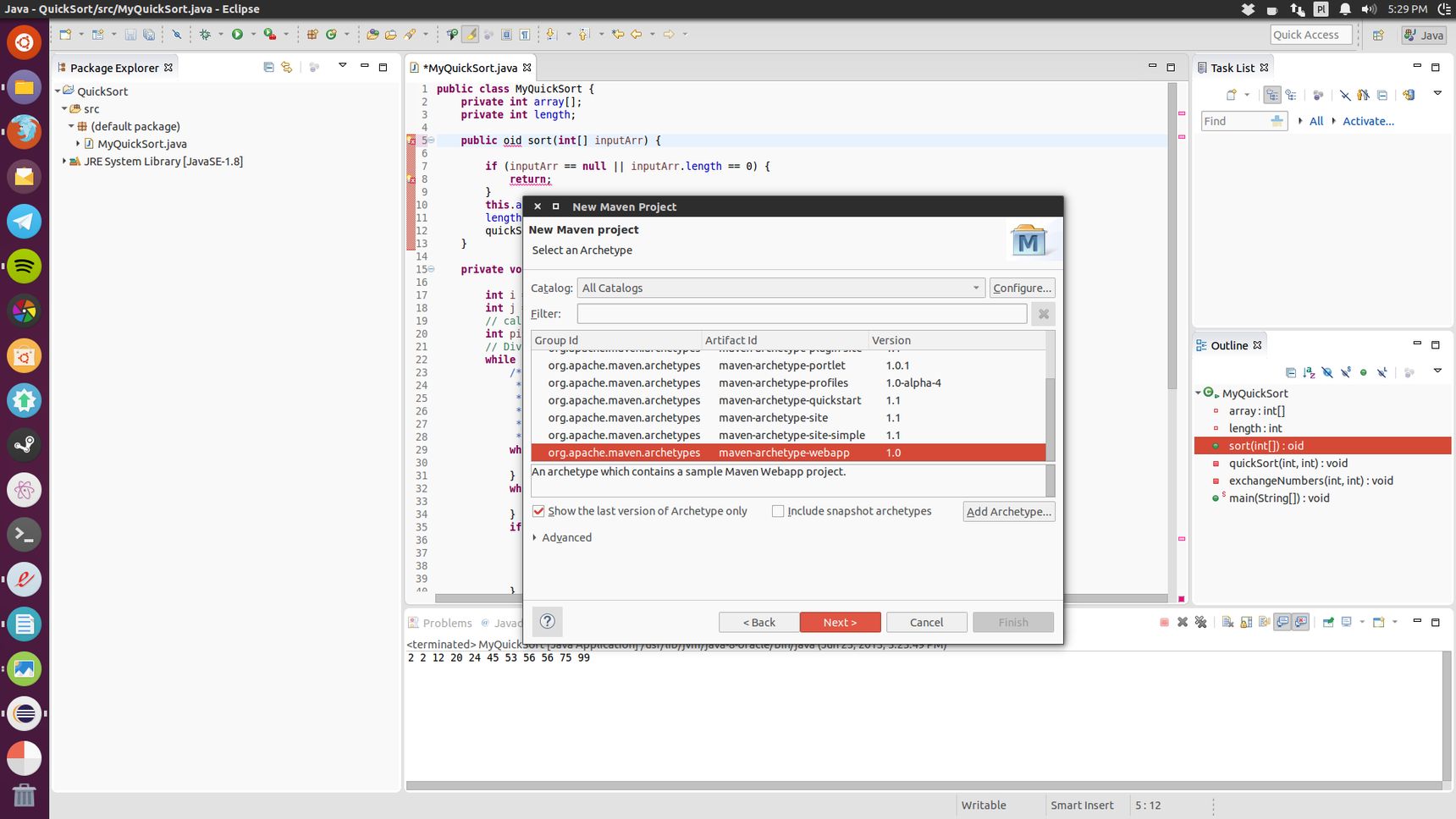The height and width of the screenshot is (819, 1456).
Task: Open Spotify from the dock
Action: 24,266
